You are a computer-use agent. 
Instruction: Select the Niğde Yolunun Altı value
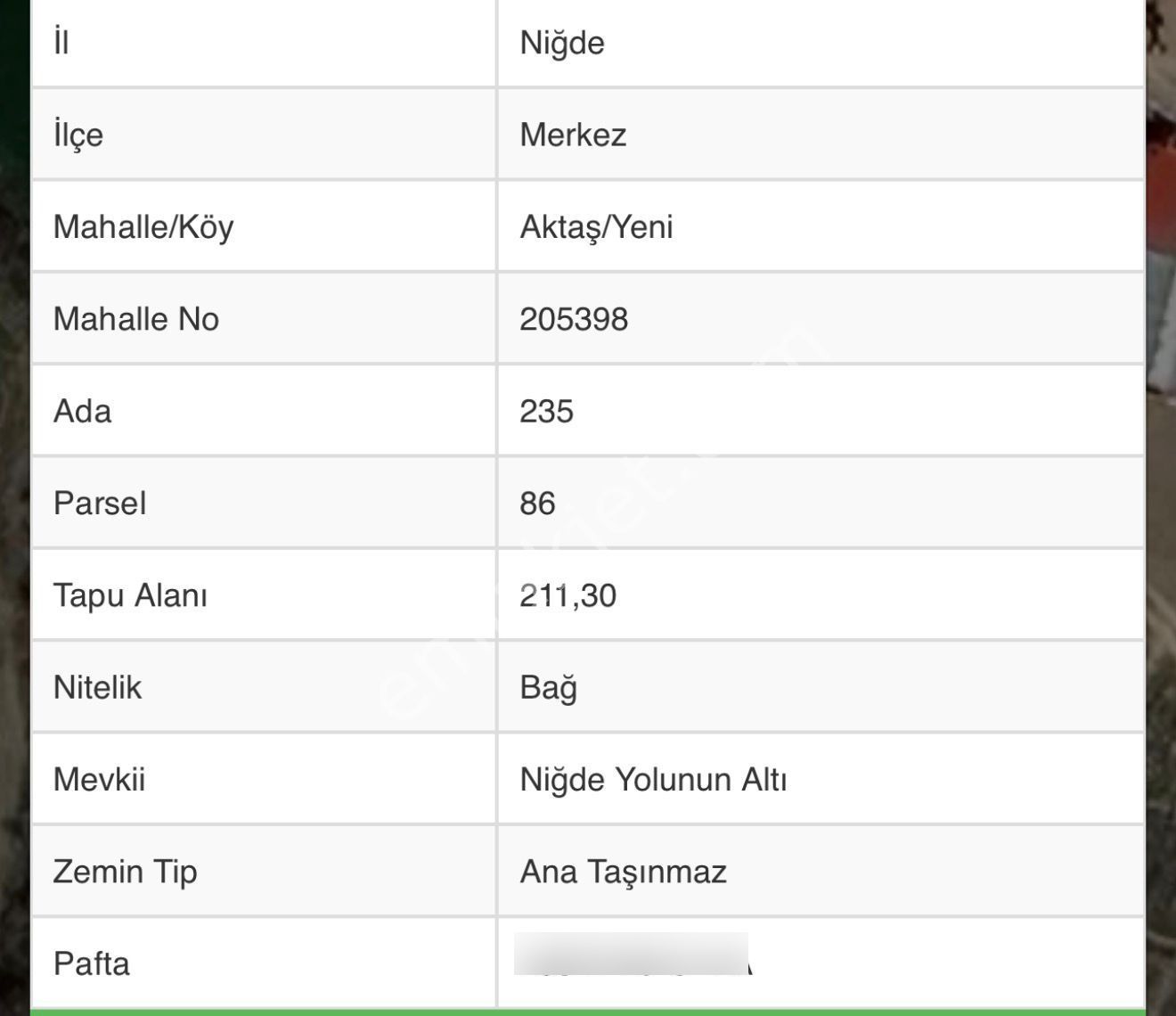point(653,779)
